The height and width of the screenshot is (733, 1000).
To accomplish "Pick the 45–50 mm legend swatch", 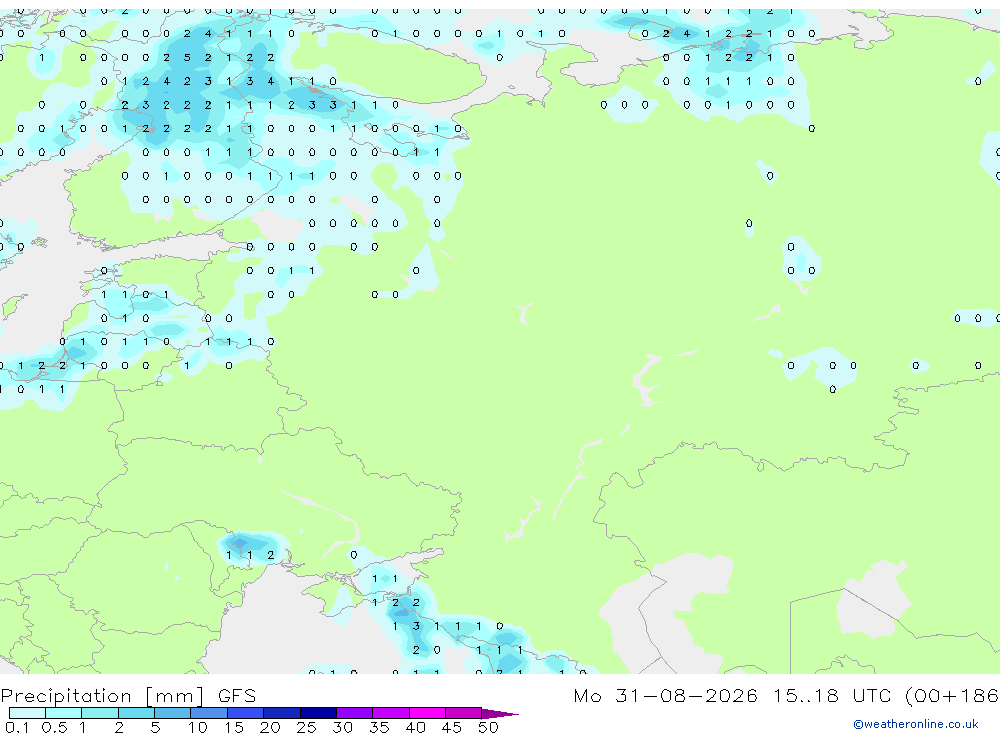I will (463, 713).
